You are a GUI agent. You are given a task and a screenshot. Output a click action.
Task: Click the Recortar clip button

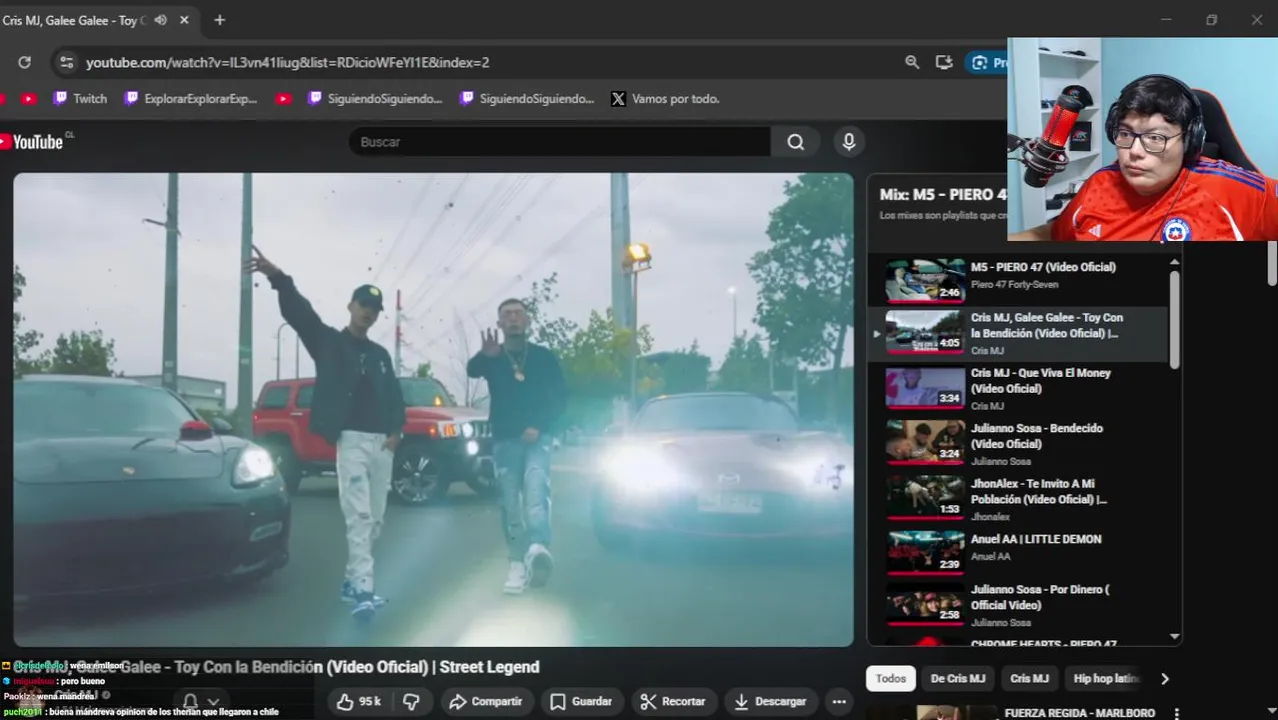(673, 702)
